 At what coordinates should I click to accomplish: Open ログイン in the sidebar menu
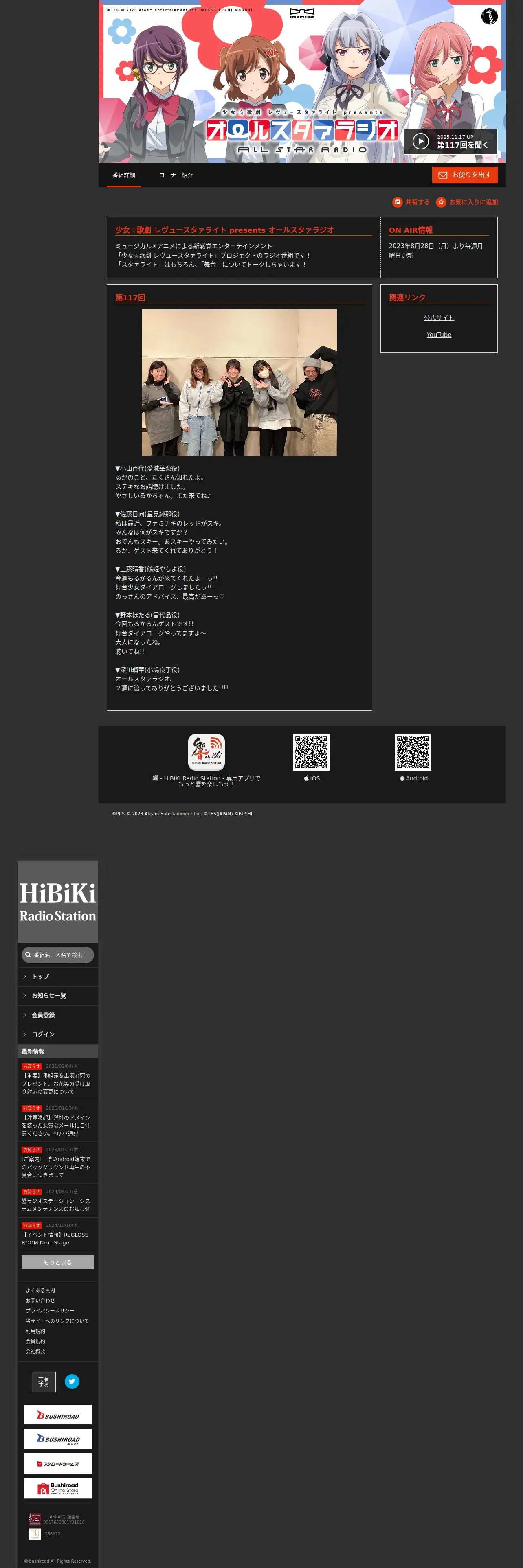(x=58, y=1034)
